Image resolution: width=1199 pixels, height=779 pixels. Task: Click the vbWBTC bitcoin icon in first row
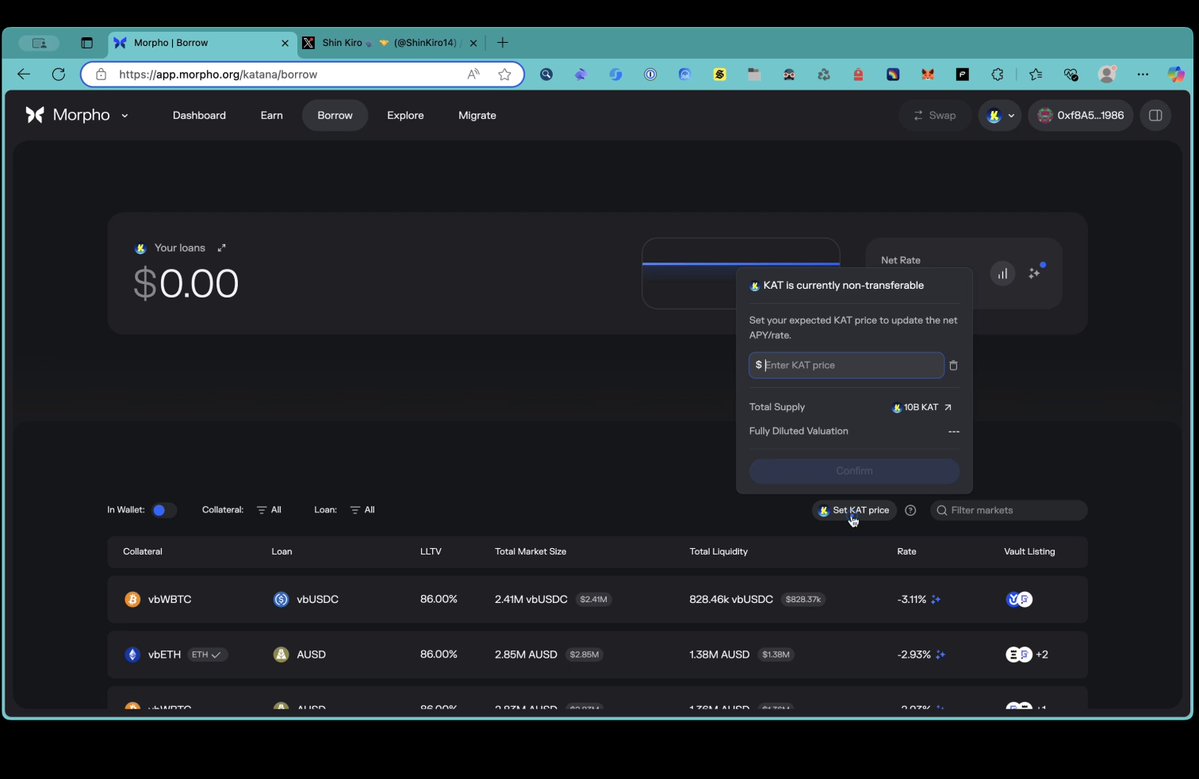coord(132,599)
